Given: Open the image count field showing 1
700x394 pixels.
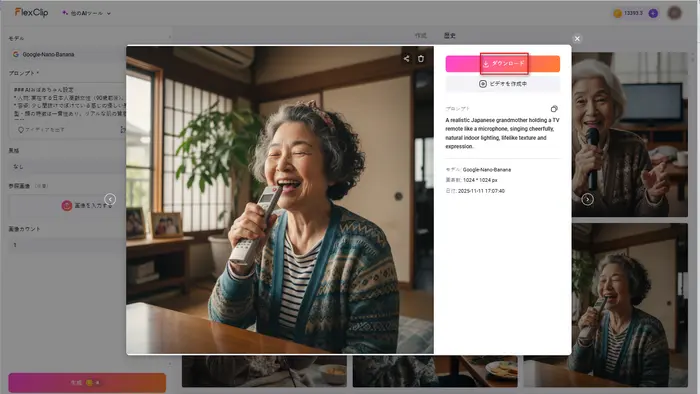Looking at the screenshot, I should 67,245.
